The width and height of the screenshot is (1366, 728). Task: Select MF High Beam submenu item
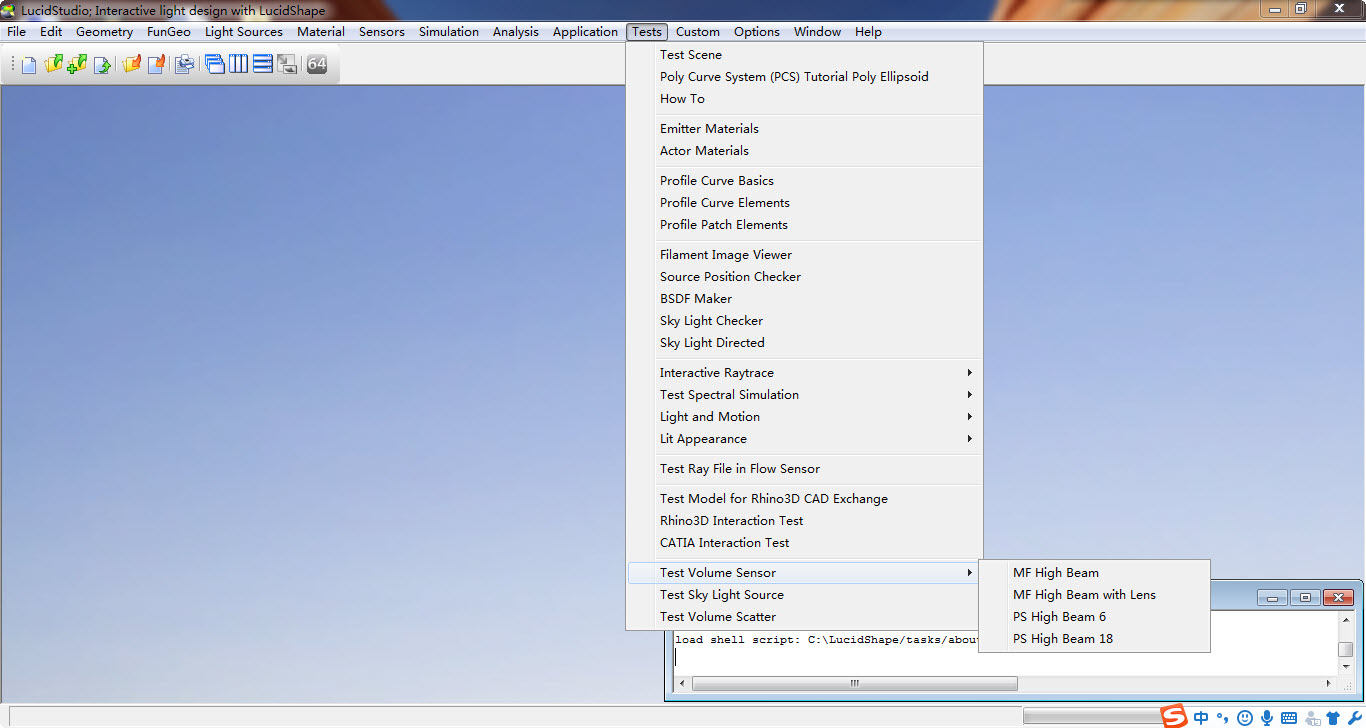point(1094,573)
